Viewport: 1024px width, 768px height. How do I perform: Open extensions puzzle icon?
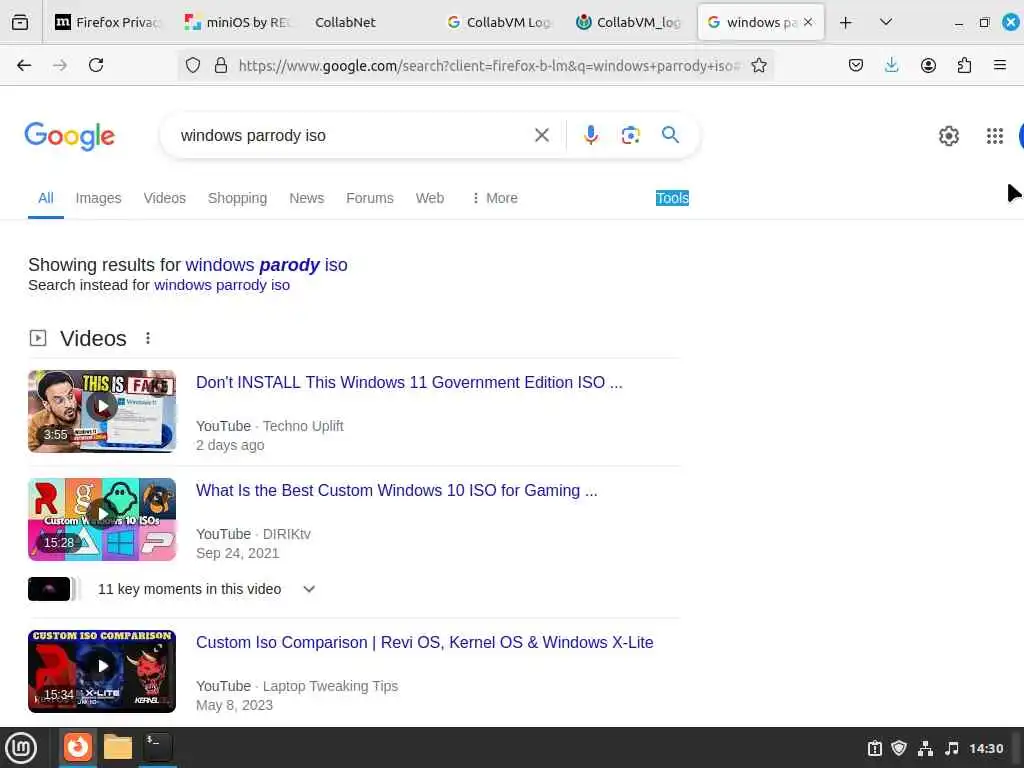964,65
